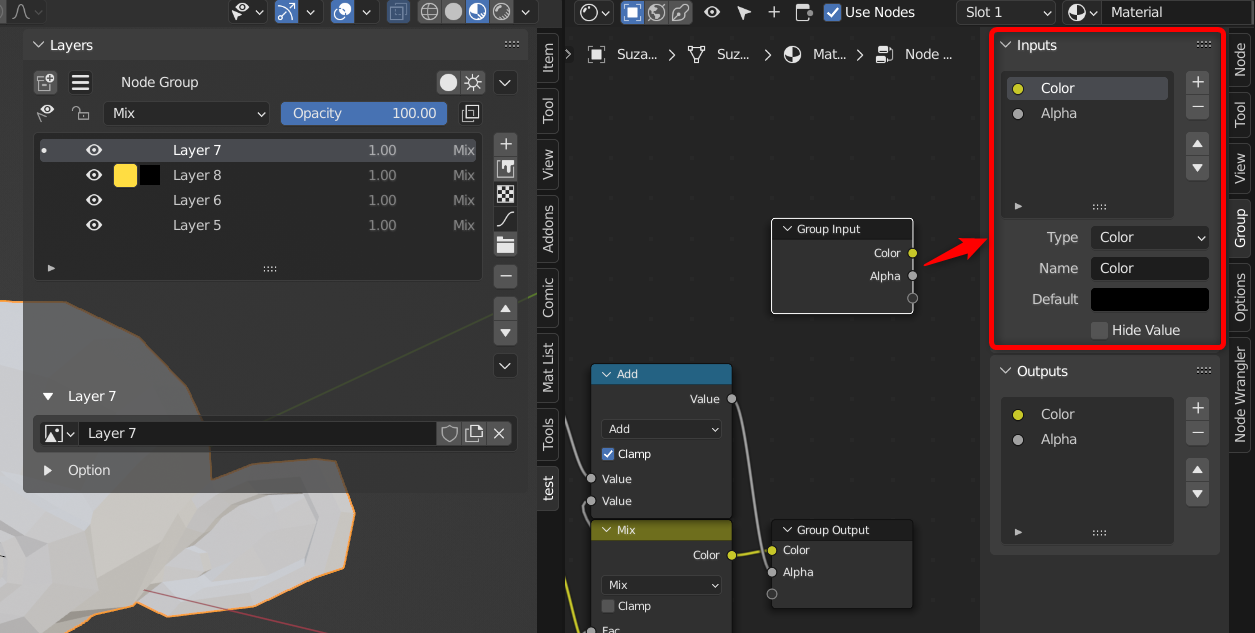The height and width of the screenshot is (633, 1255).
Task: Select wireframe viewport shading
Action: (429, 12)
